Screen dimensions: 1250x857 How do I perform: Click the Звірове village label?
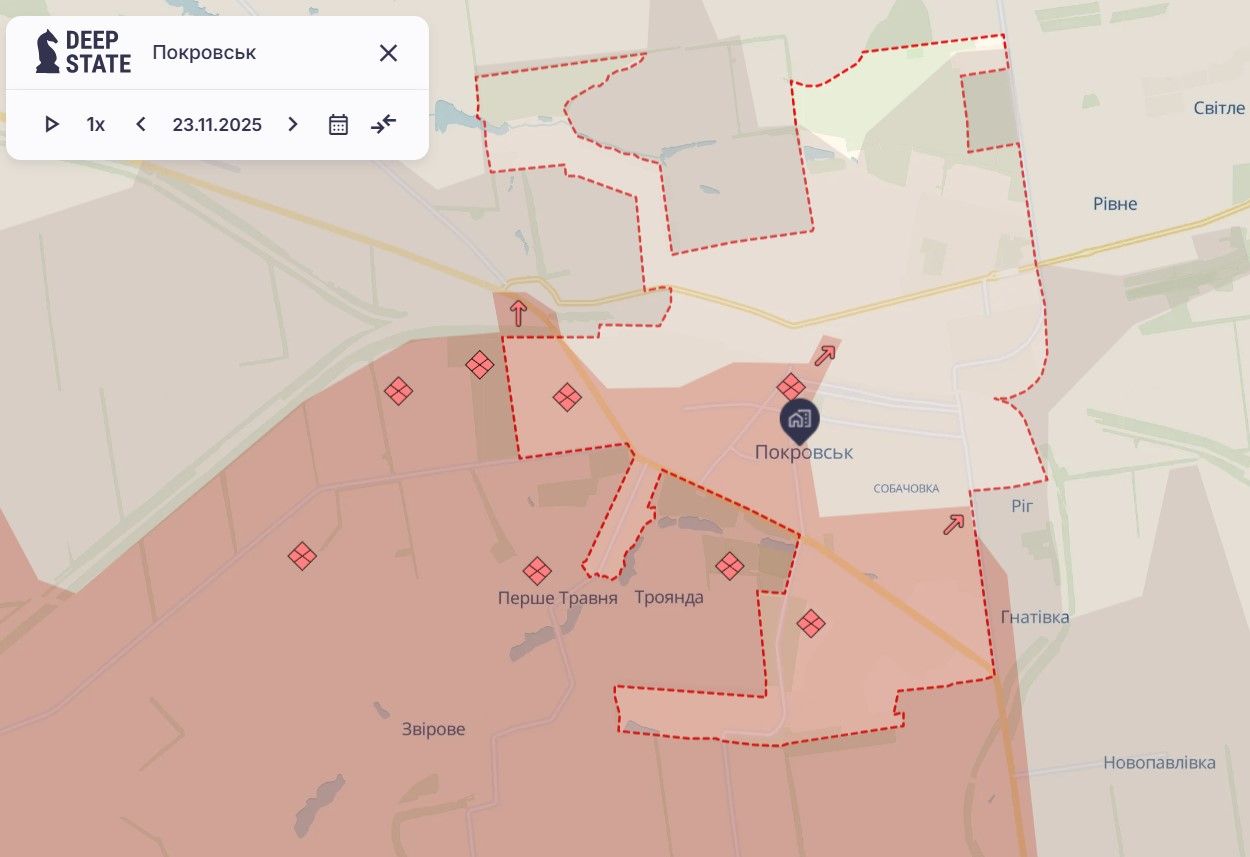click(434, 729)
